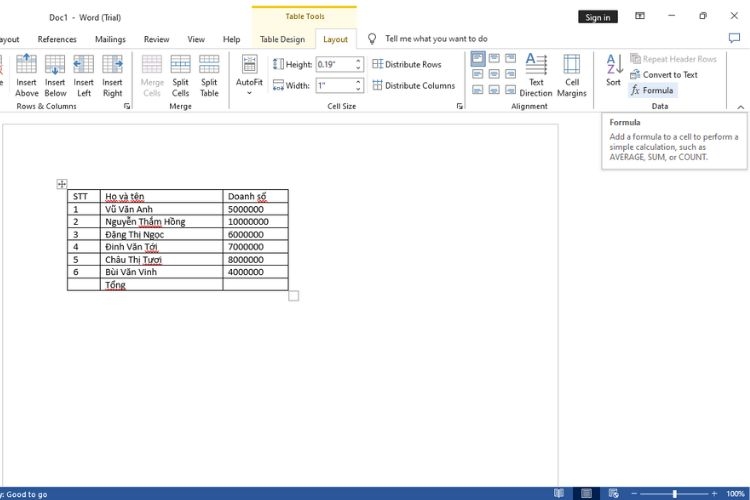
Task: Click the Accessibility Good to go status
Action: tap(24, 494)
